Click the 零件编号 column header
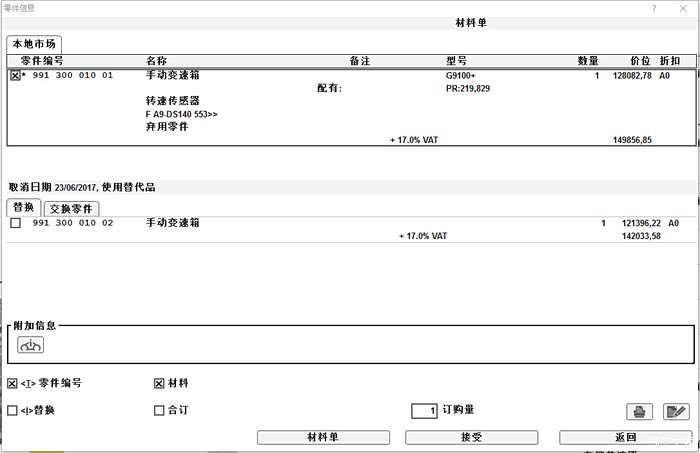 (42, 61)
